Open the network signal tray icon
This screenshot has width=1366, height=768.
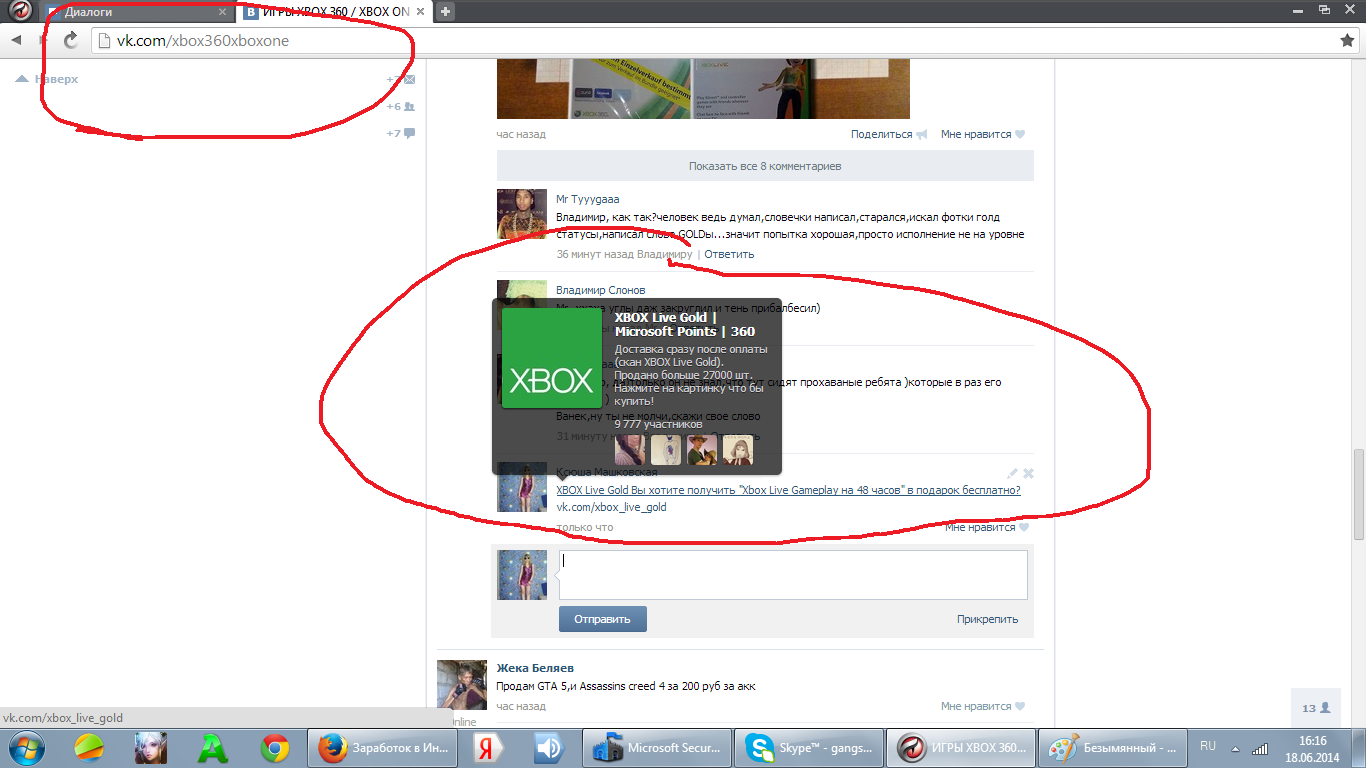point(1260,747)
